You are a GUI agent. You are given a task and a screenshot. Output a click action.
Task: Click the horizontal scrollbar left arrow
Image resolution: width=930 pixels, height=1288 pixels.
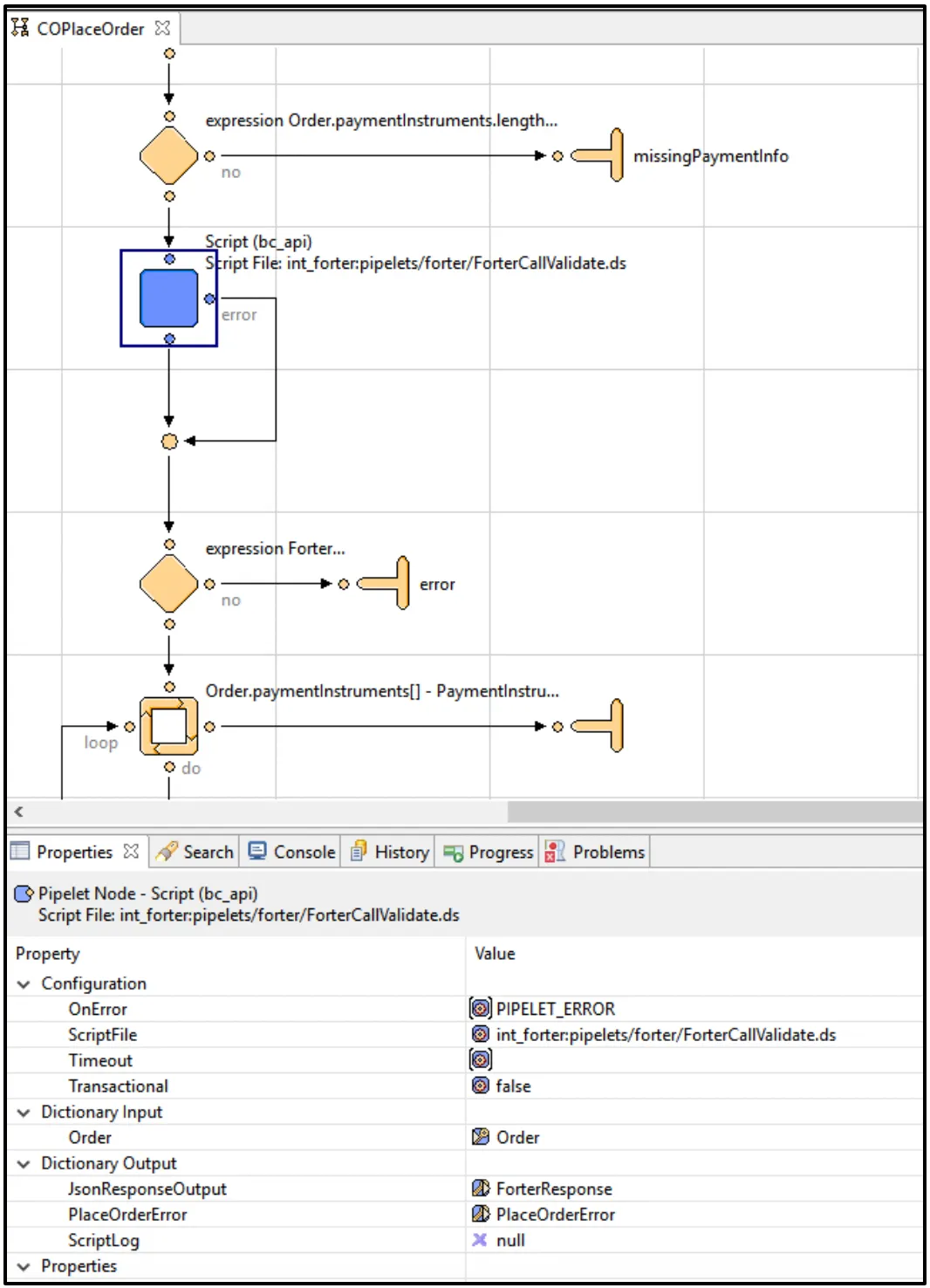[x=19, y=812]
